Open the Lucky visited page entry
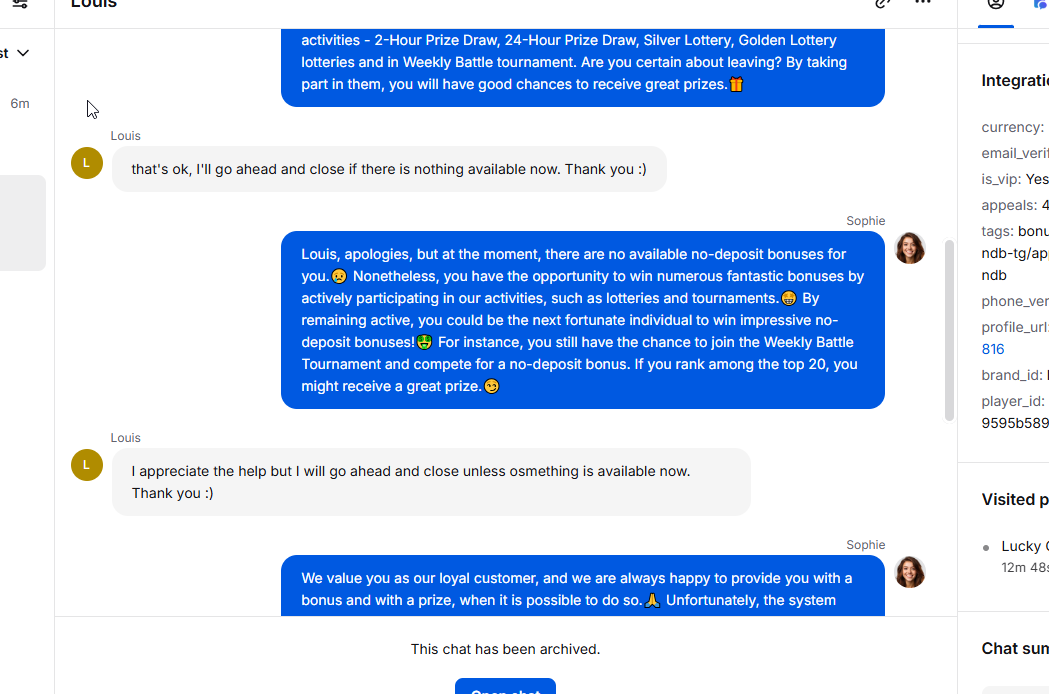This screenshot has height=694, width=1049. 1021,546
